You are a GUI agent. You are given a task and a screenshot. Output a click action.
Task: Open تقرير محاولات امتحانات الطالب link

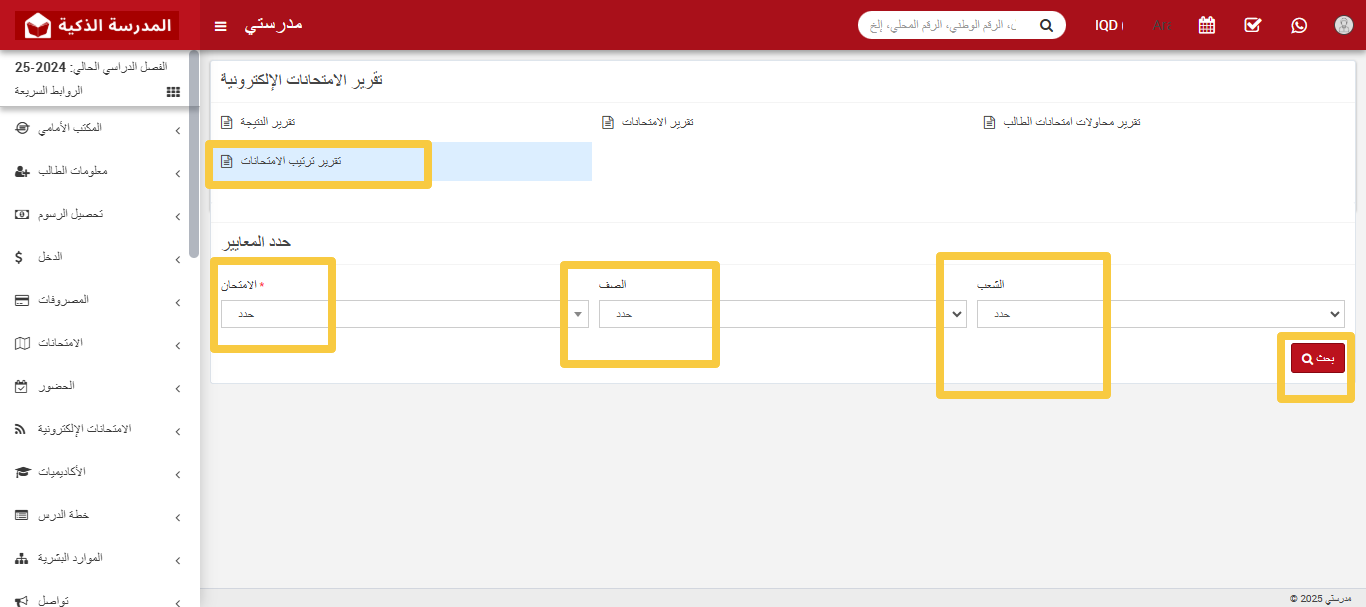[x=1062, y=122]
